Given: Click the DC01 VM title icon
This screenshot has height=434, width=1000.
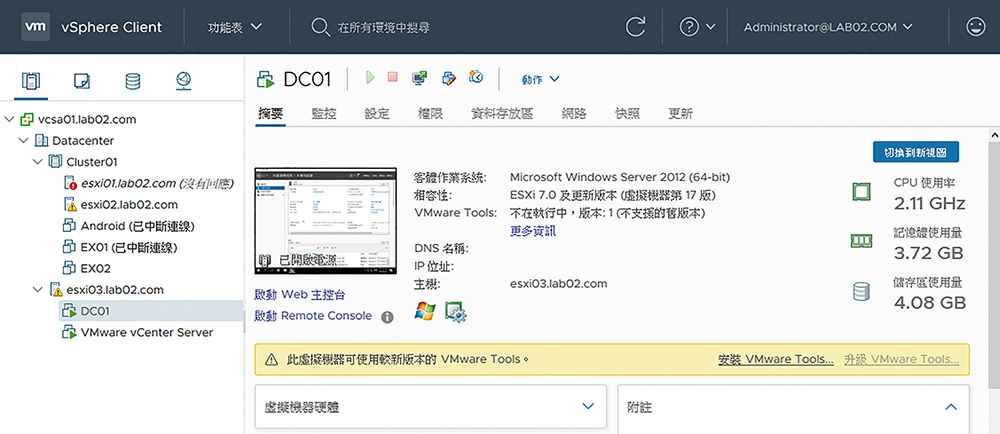Looking at the screenshot, I should point(265,80).
